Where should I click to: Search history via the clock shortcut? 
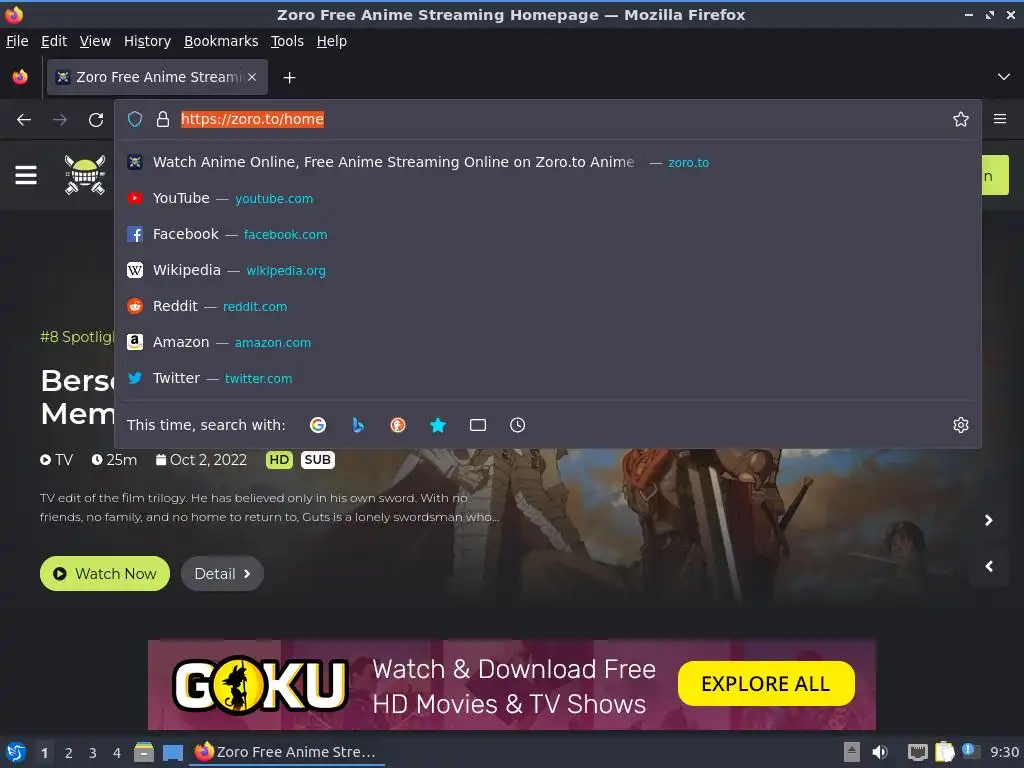pos(517,425)
